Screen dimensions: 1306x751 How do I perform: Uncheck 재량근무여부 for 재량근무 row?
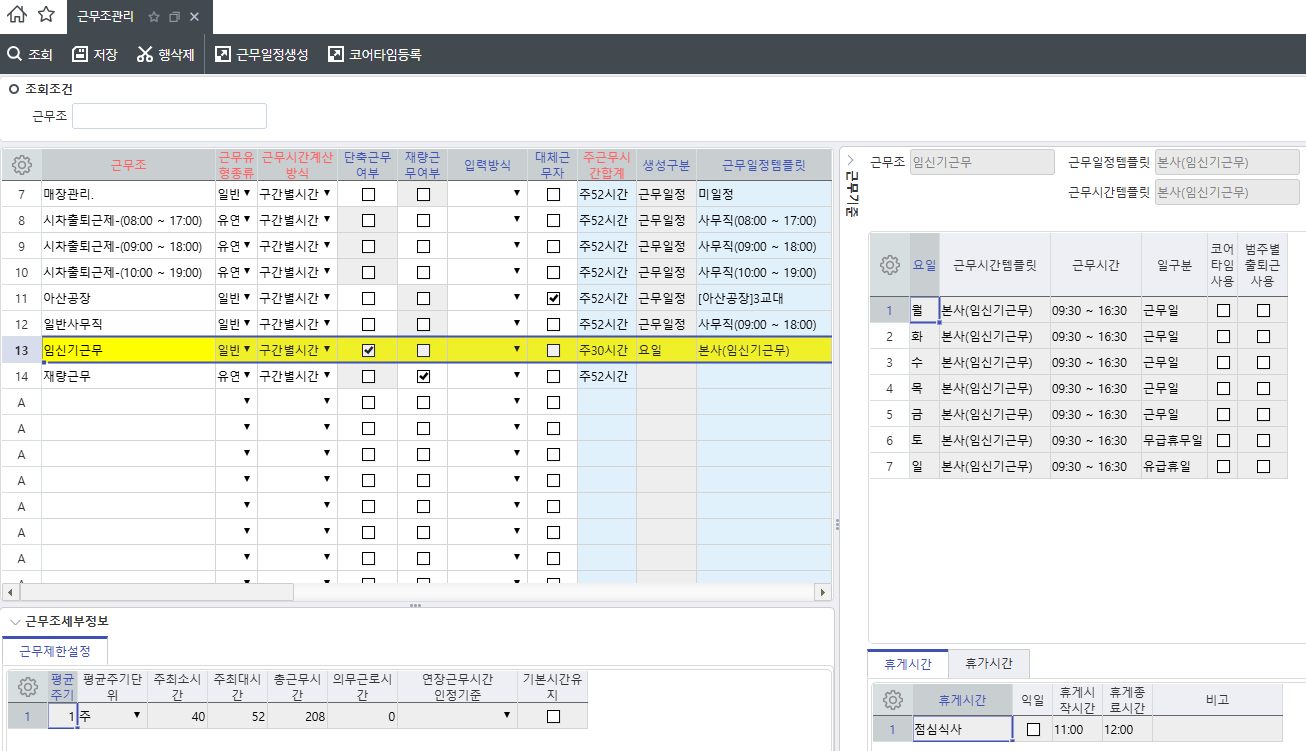(423, 376)
